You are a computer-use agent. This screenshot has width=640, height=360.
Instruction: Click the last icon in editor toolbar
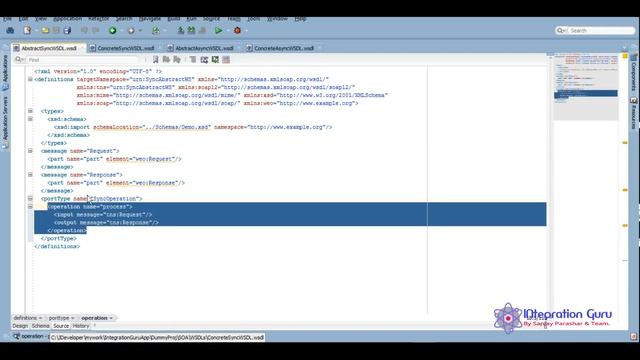[x=226, y=60]
